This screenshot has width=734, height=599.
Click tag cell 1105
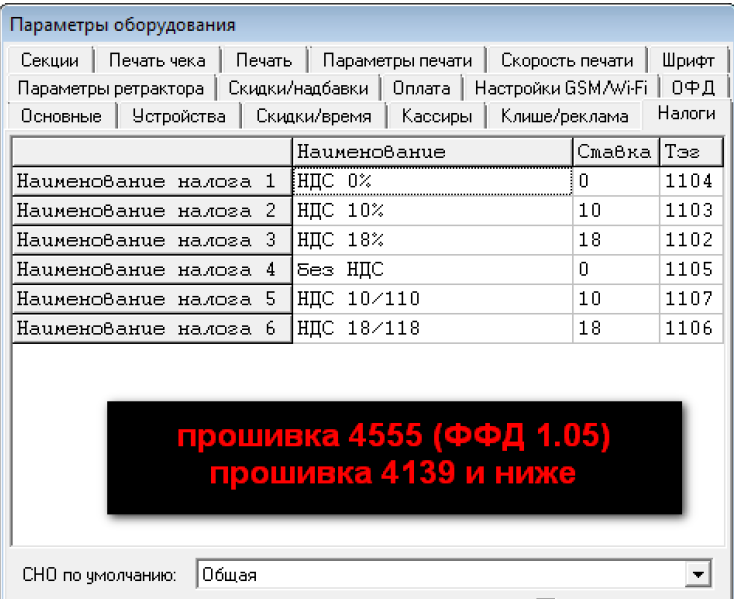(x=691, y=270)
